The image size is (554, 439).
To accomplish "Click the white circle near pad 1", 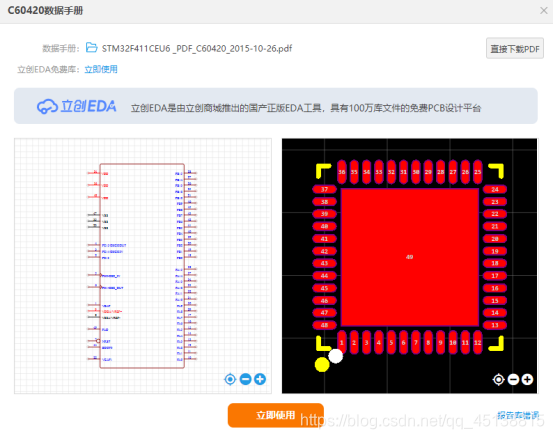I will pyautogui.click(x=336, y=356).
